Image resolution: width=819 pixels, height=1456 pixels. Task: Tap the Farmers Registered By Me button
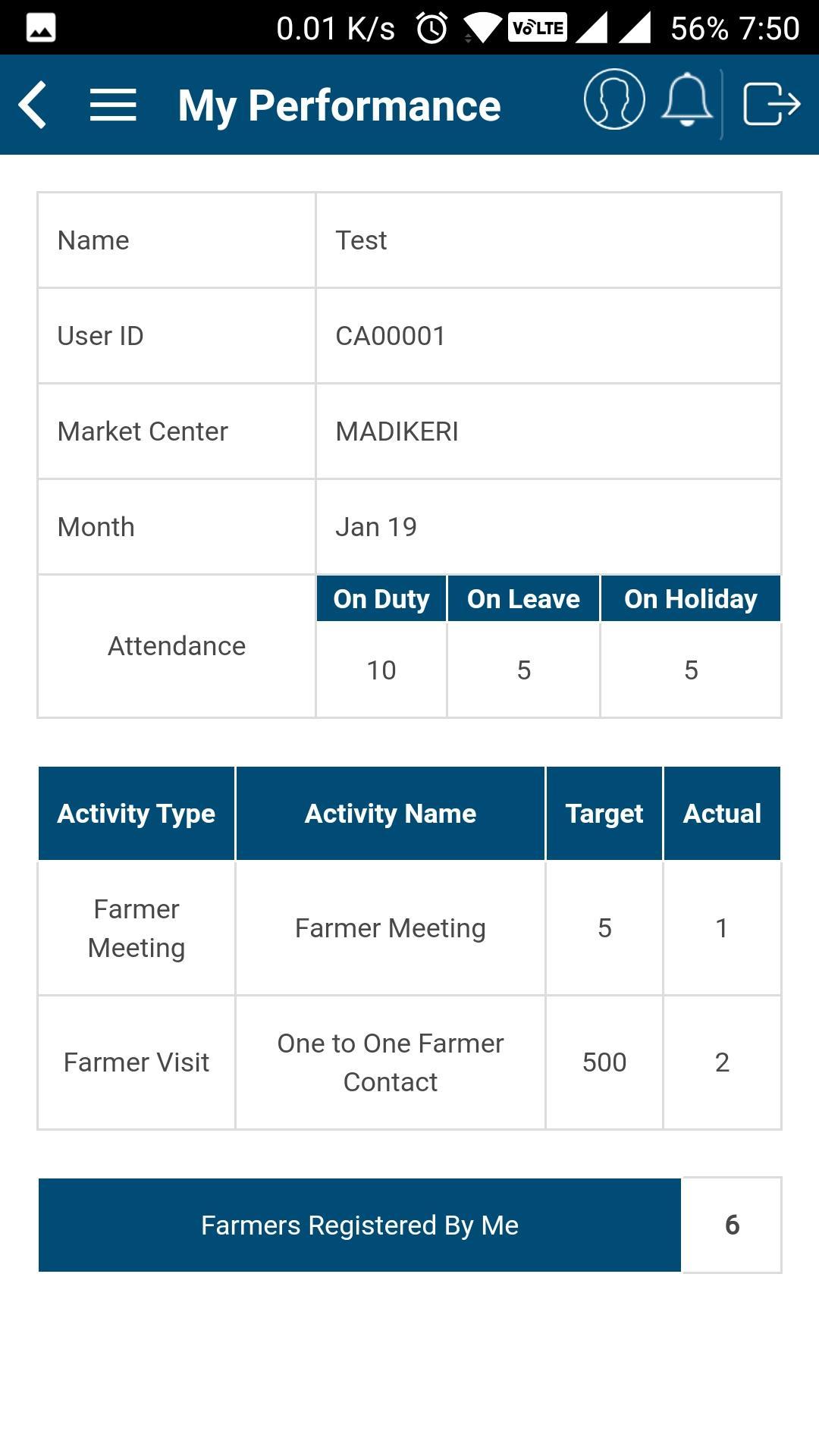(x=359, y=1225)
